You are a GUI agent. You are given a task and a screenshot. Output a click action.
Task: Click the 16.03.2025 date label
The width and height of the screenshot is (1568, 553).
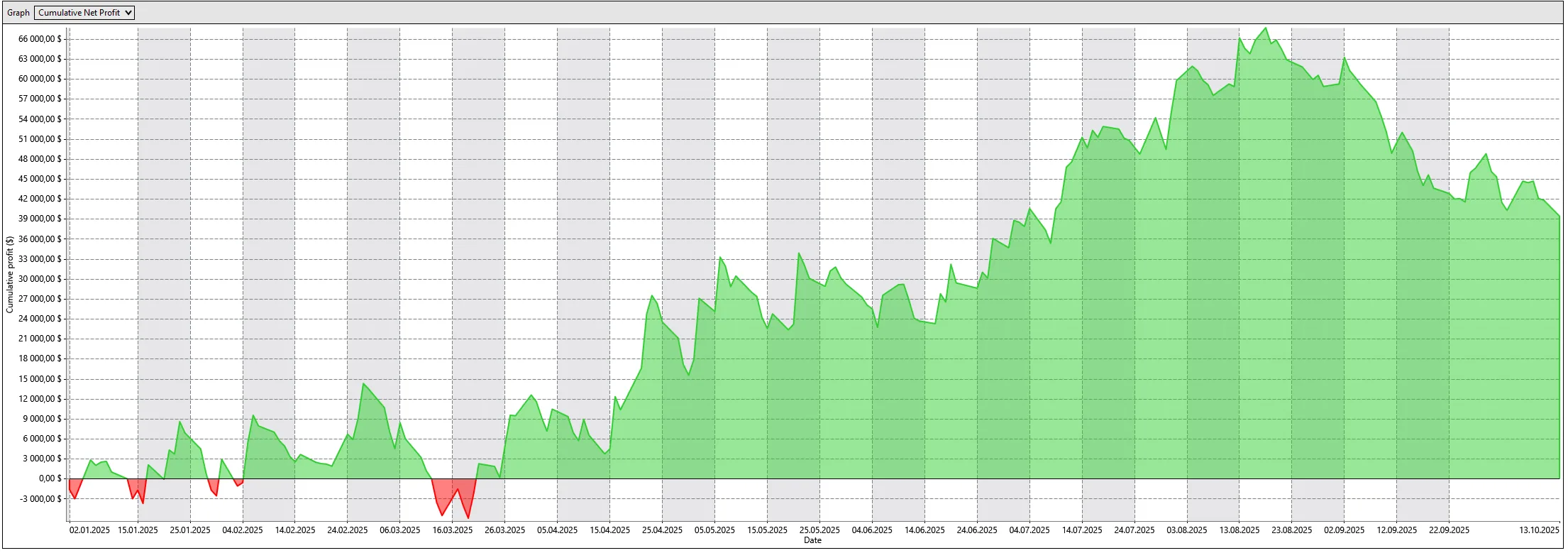point(452,530)
